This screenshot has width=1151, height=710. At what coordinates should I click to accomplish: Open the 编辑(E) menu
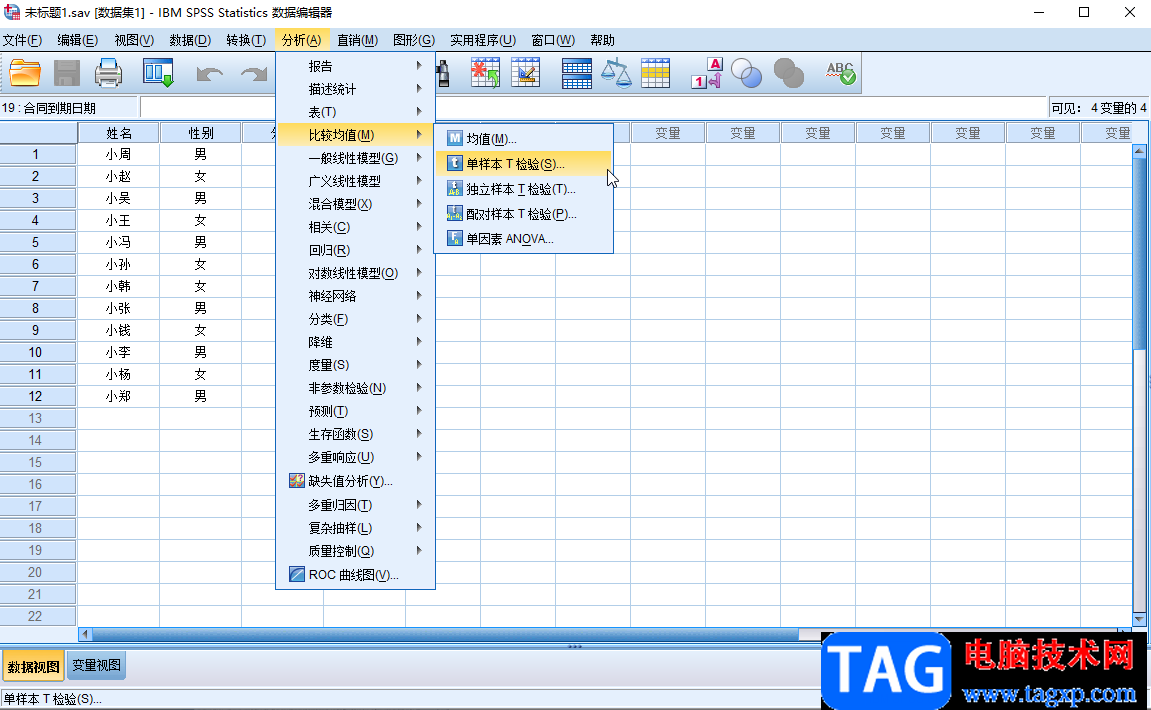point(78,40)
